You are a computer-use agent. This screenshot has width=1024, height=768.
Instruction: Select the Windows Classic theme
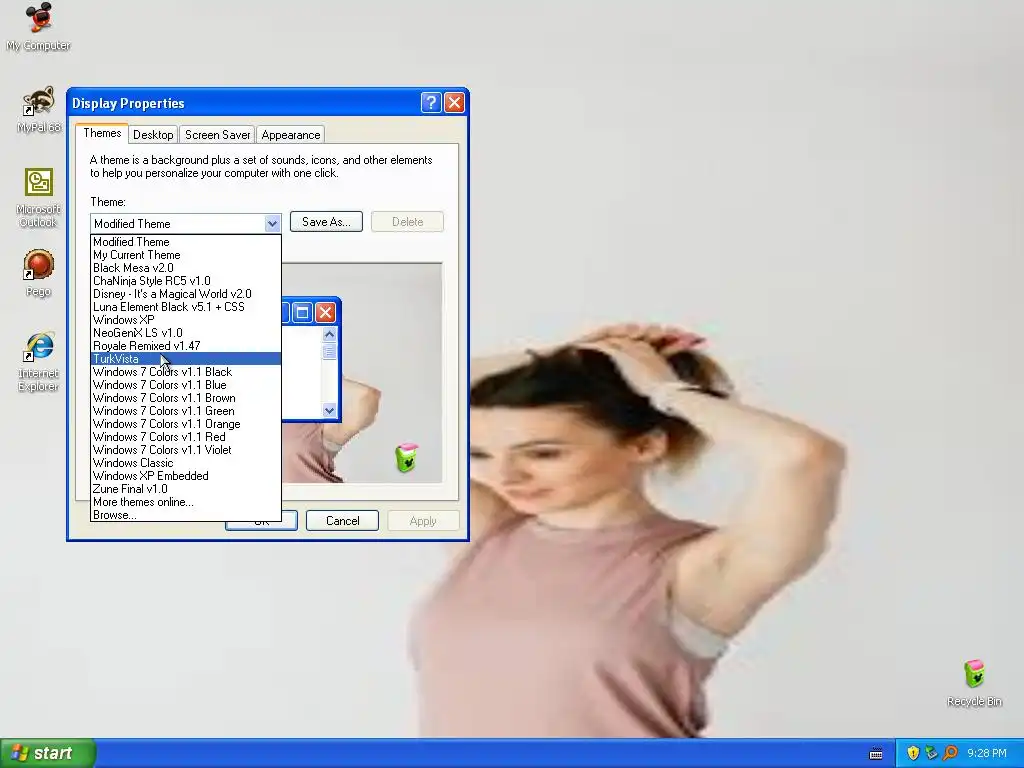click(x=185, y=463)
